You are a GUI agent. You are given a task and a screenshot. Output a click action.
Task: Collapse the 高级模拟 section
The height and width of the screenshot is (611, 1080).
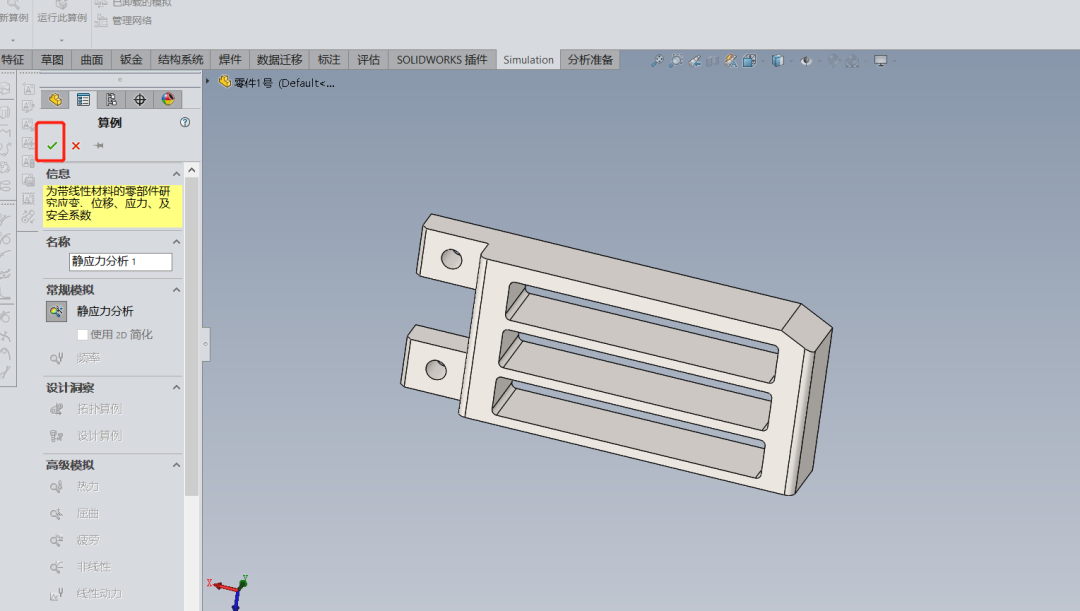(x=177, y=466)
